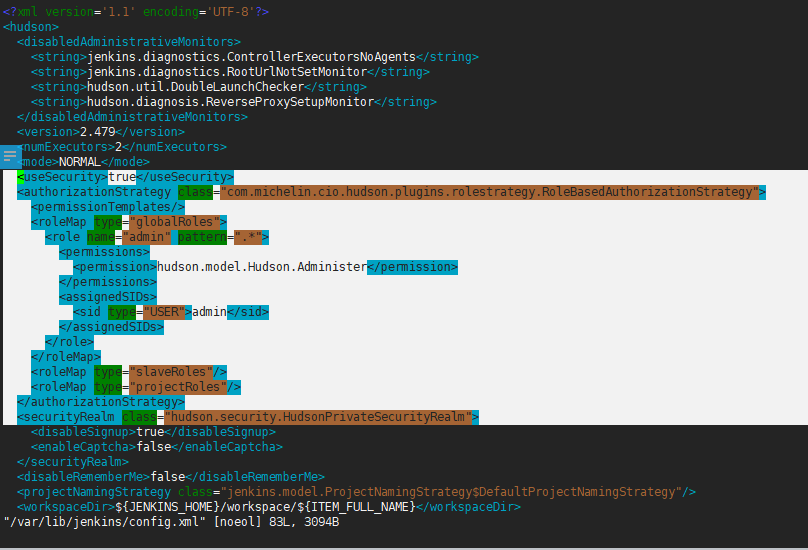The width and height of the screenshot is (808, 550).
Task: Select the NORMAL mode value
Action: tap(80, 162)
